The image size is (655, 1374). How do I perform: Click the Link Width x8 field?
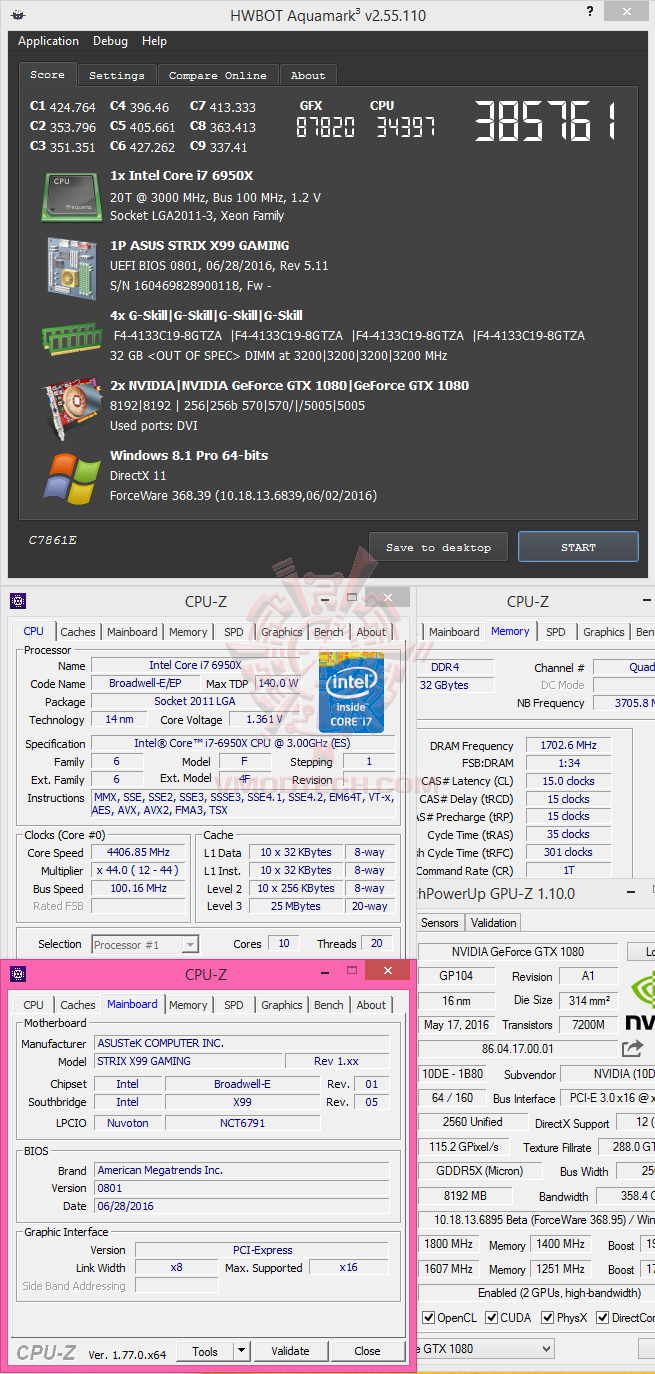click(x=176, y=1268)
